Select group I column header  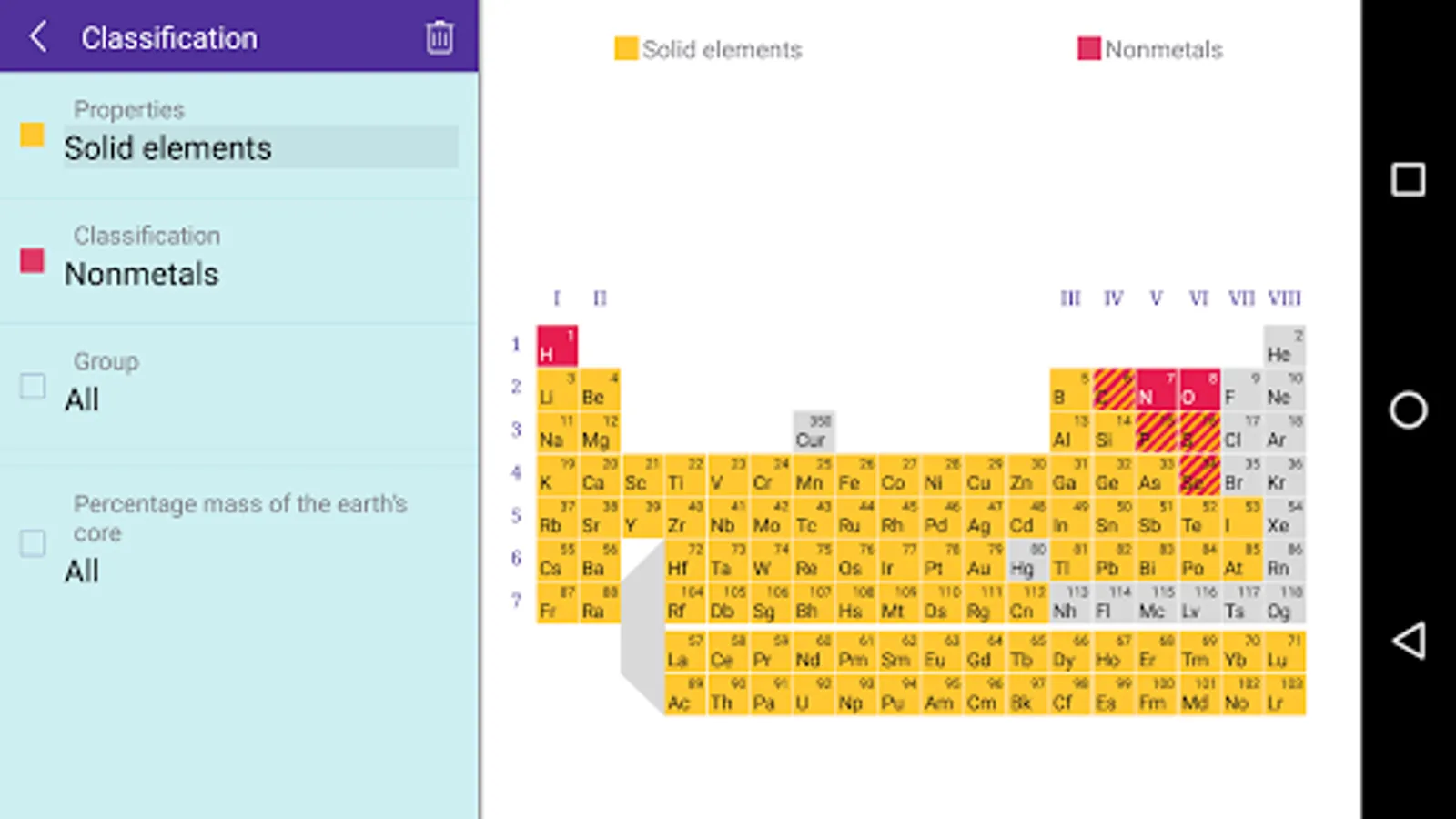point(557,298)
